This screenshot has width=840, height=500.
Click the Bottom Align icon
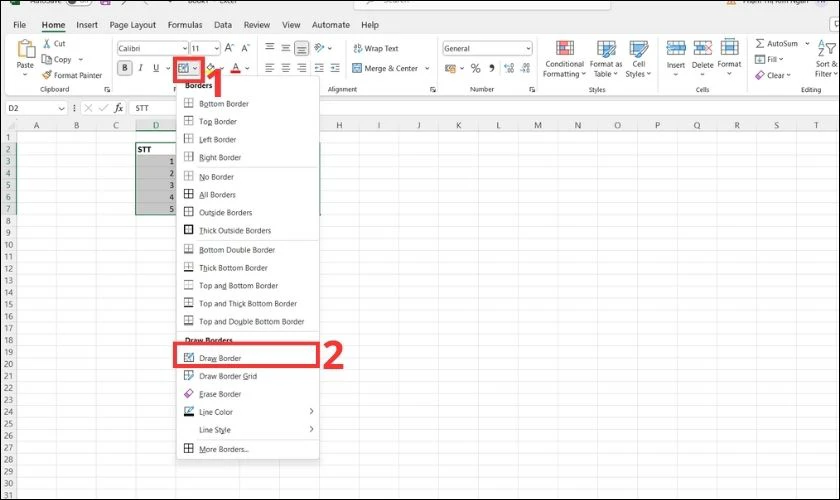[302, 49]
